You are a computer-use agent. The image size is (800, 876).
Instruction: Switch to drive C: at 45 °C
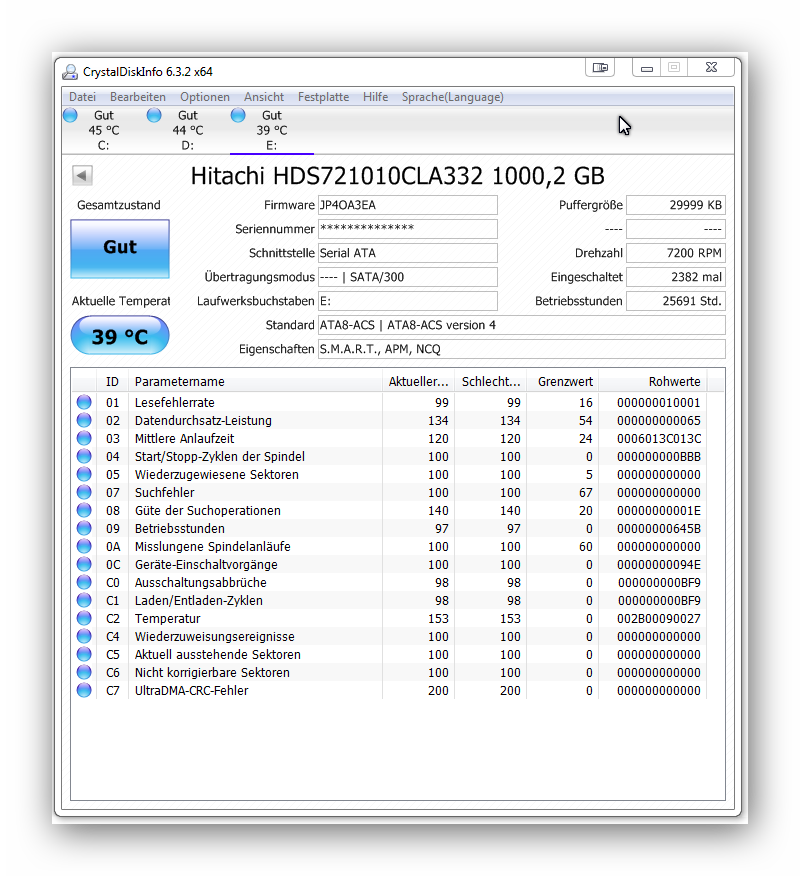click(x=104, y=130)
